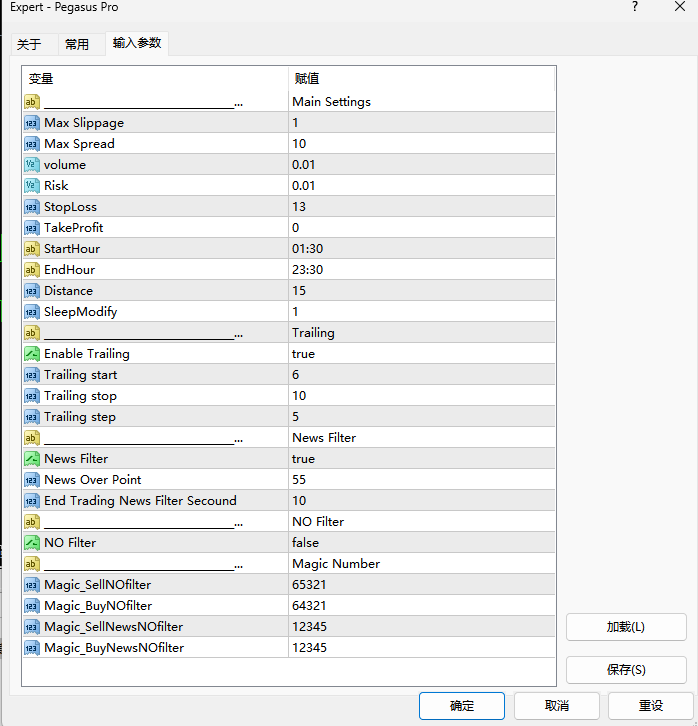This screenshot has width=698, height=726.
Task: Toggle the News Filter true value
Action: click(303, 459)
